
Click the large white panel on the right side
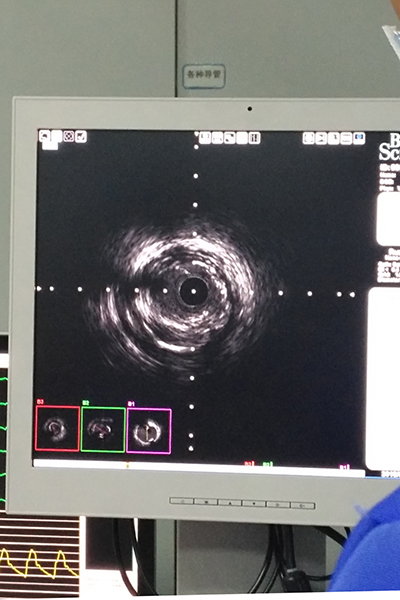pos(384,379)
